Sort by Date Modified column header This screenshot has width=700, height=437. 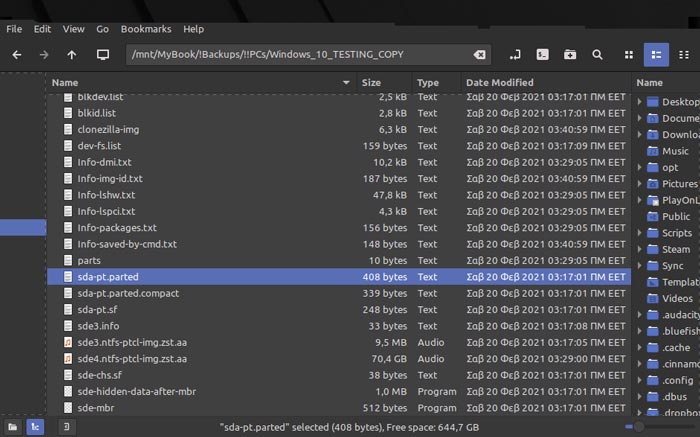[x=546, y=83]
